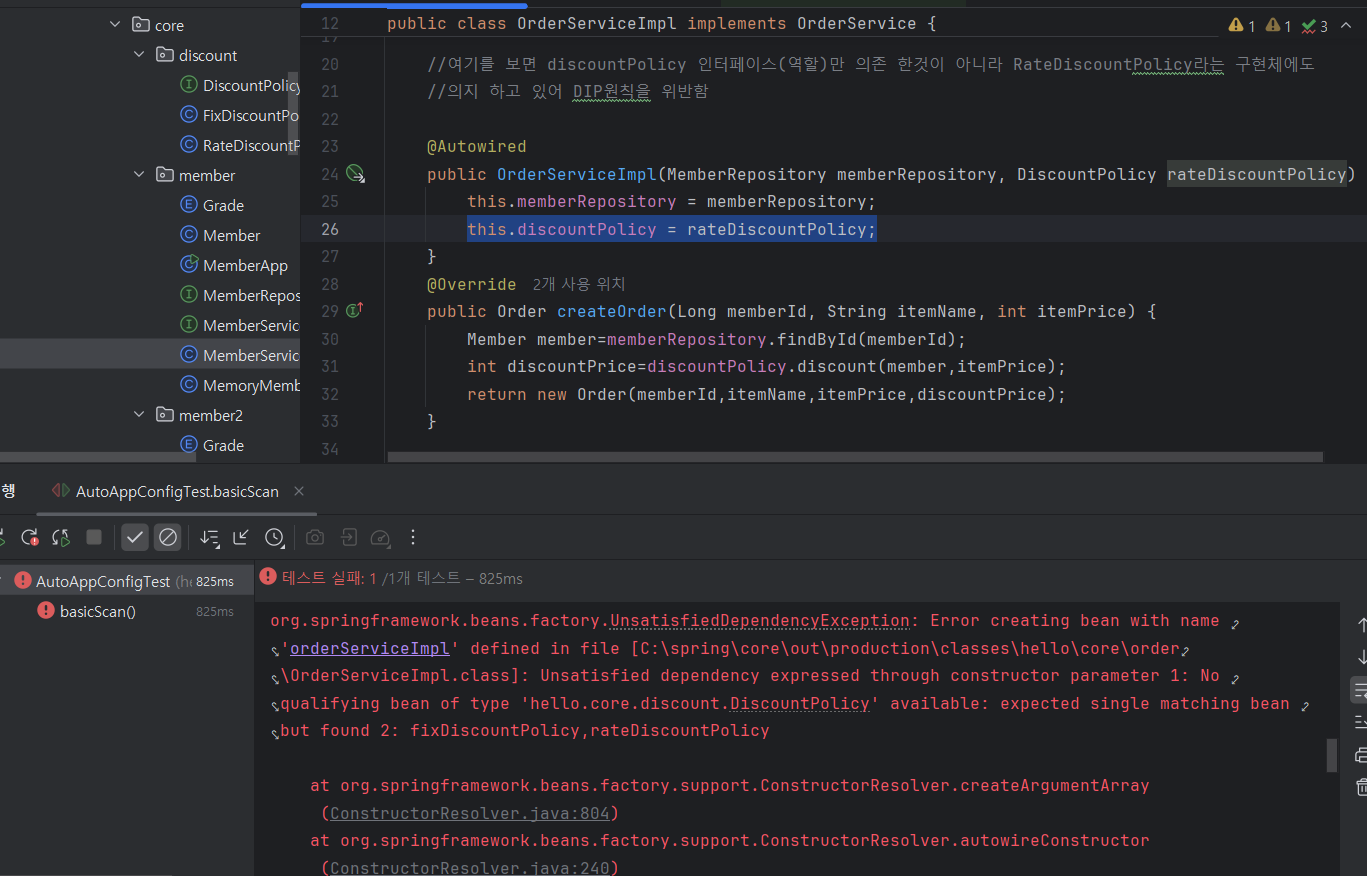Click line number 26 in the gutter
Image resolution: width=1367 pixels, height=876 pixels.
coord(329,229)
